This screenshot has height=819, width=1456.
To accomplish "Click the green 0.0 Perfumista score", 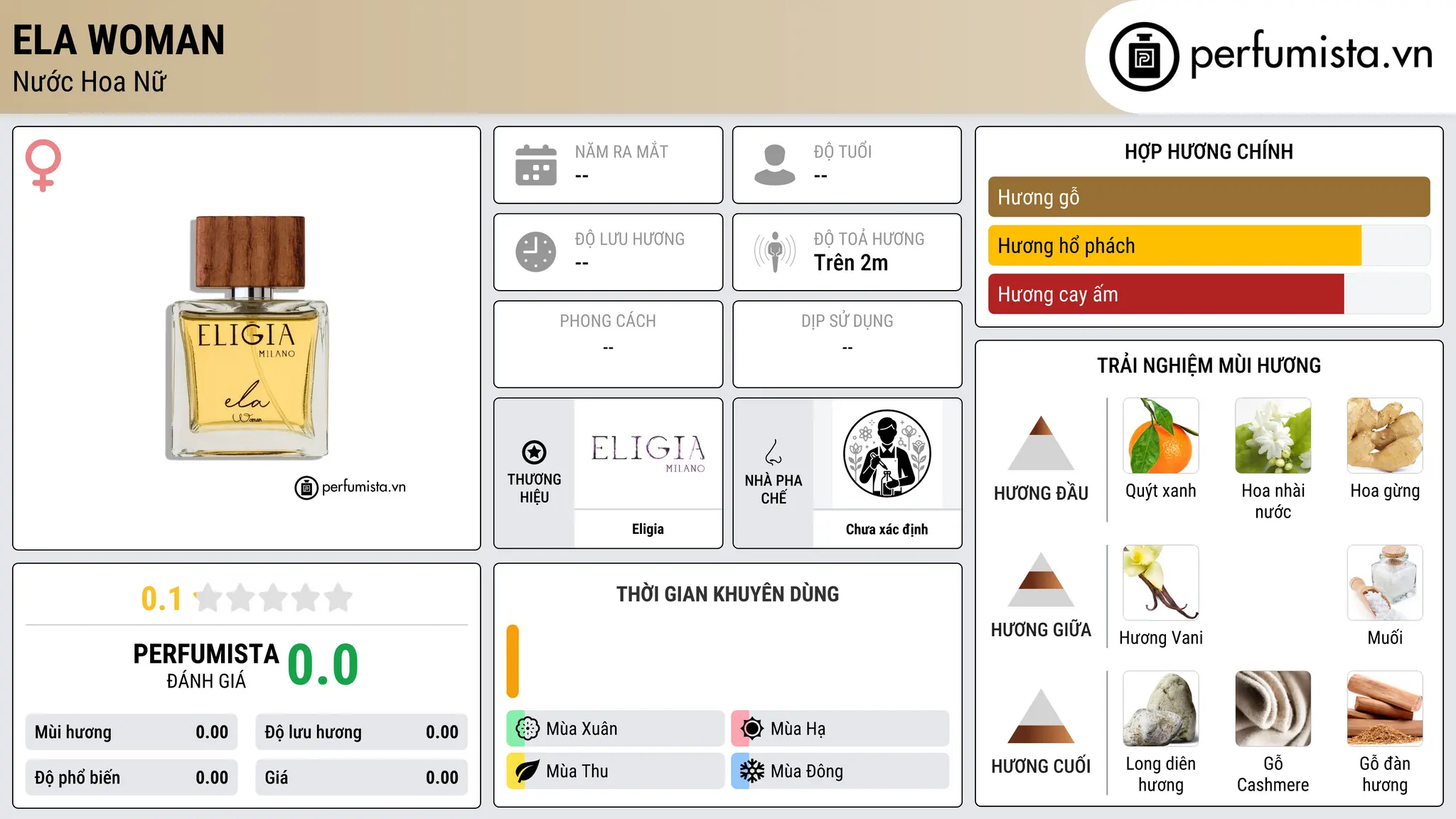I will [x=323, y=665].
